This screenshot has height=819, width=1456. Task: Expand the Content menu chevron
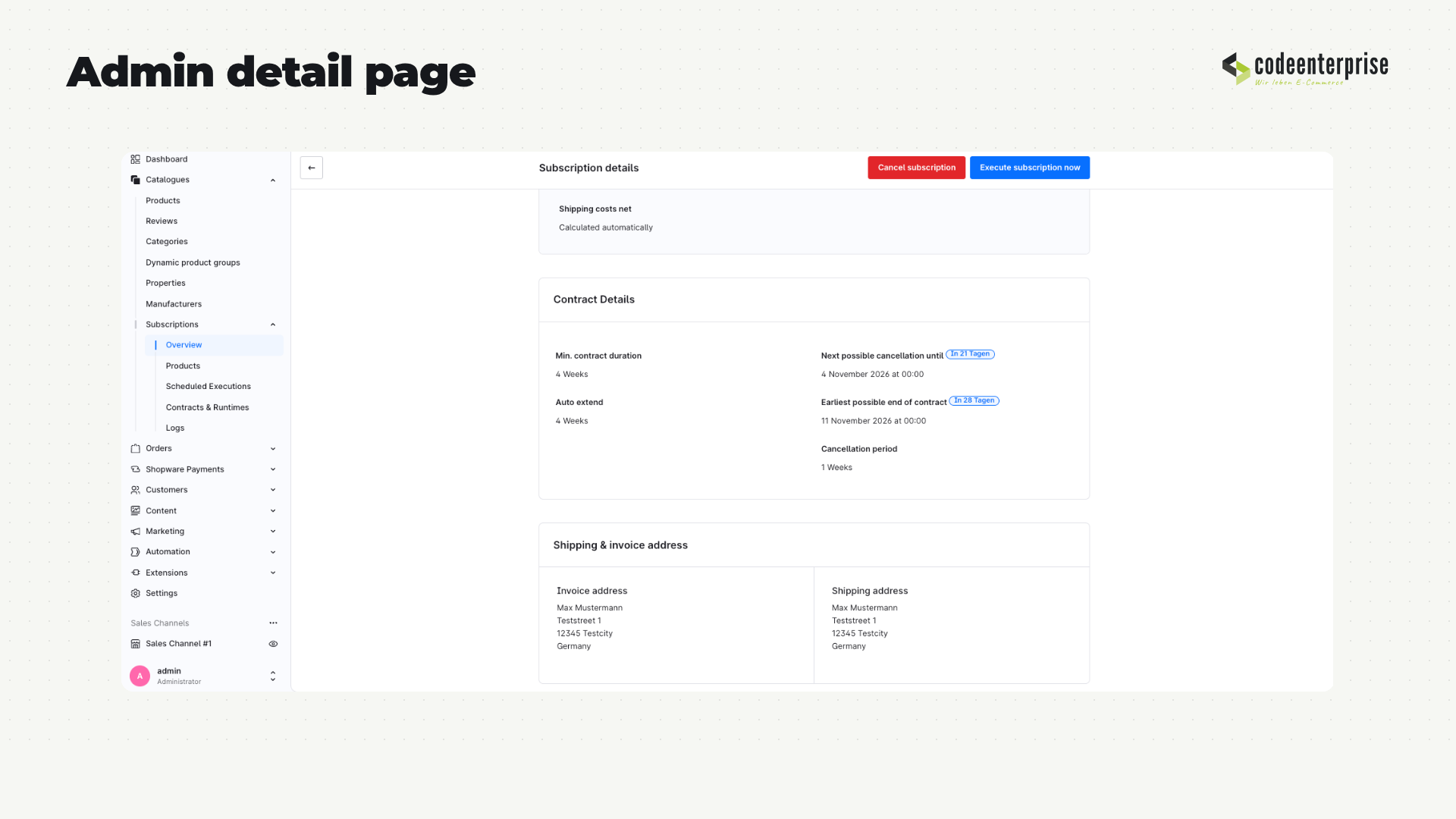click(273, 510)
